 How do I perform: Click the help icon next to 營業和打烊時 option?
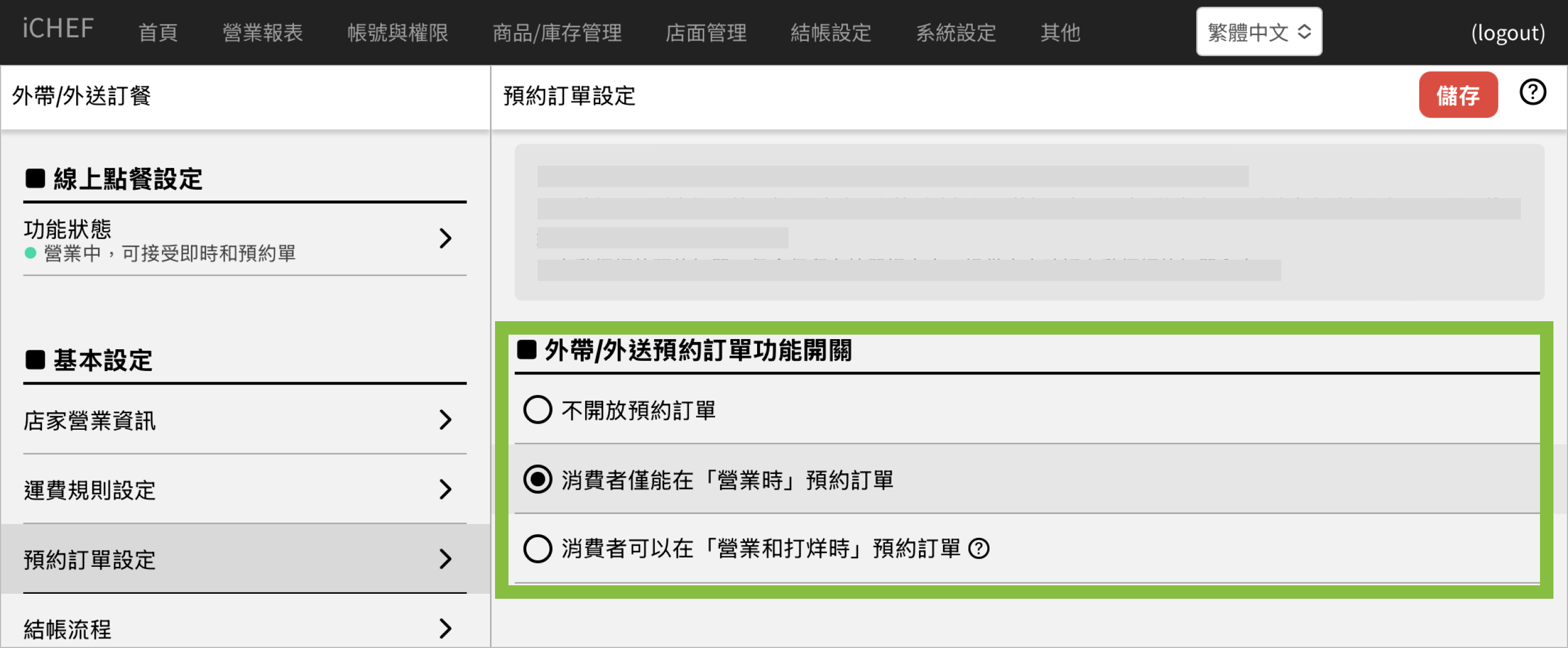pos(979,549)
